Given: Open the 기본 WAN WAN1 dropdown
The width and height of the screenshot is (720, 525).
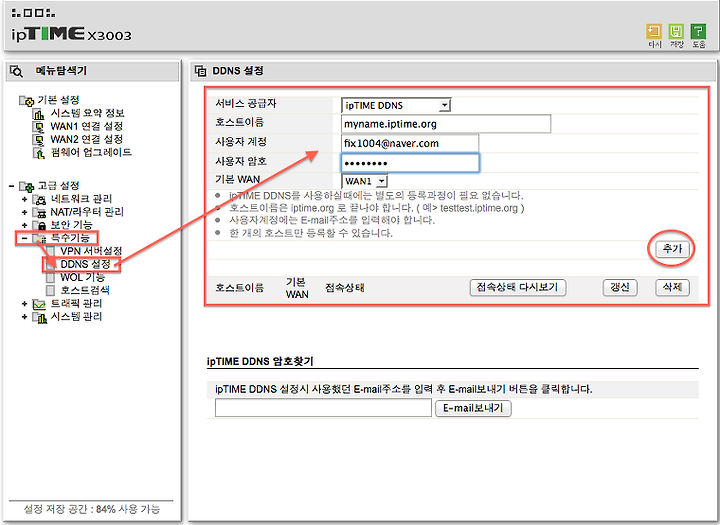Looking at the screenshot, I should point(365,181).
